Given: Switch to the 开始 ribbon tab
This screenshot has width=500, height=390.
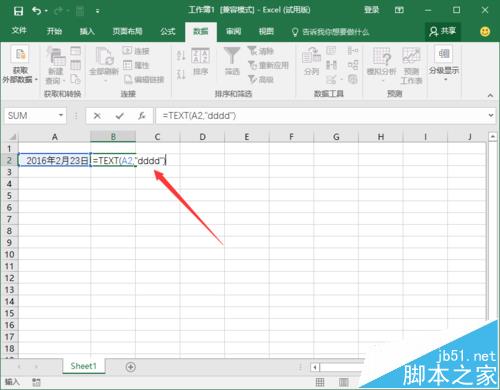Looking at the screenshot, I should [54, 31].
